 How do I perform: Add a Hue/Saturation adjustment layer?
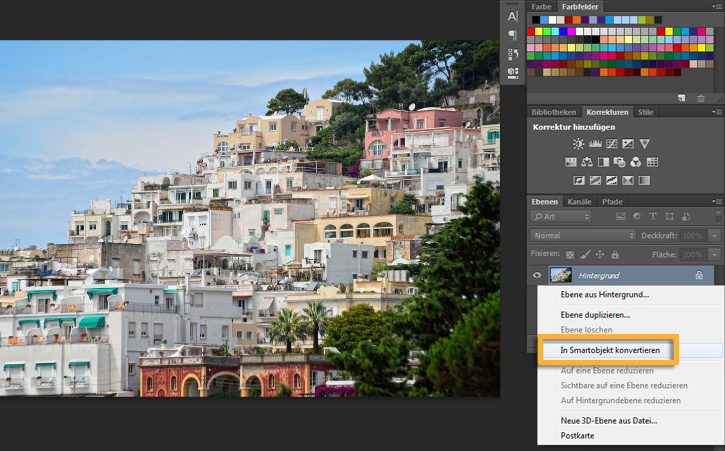[x=571, y=162]
